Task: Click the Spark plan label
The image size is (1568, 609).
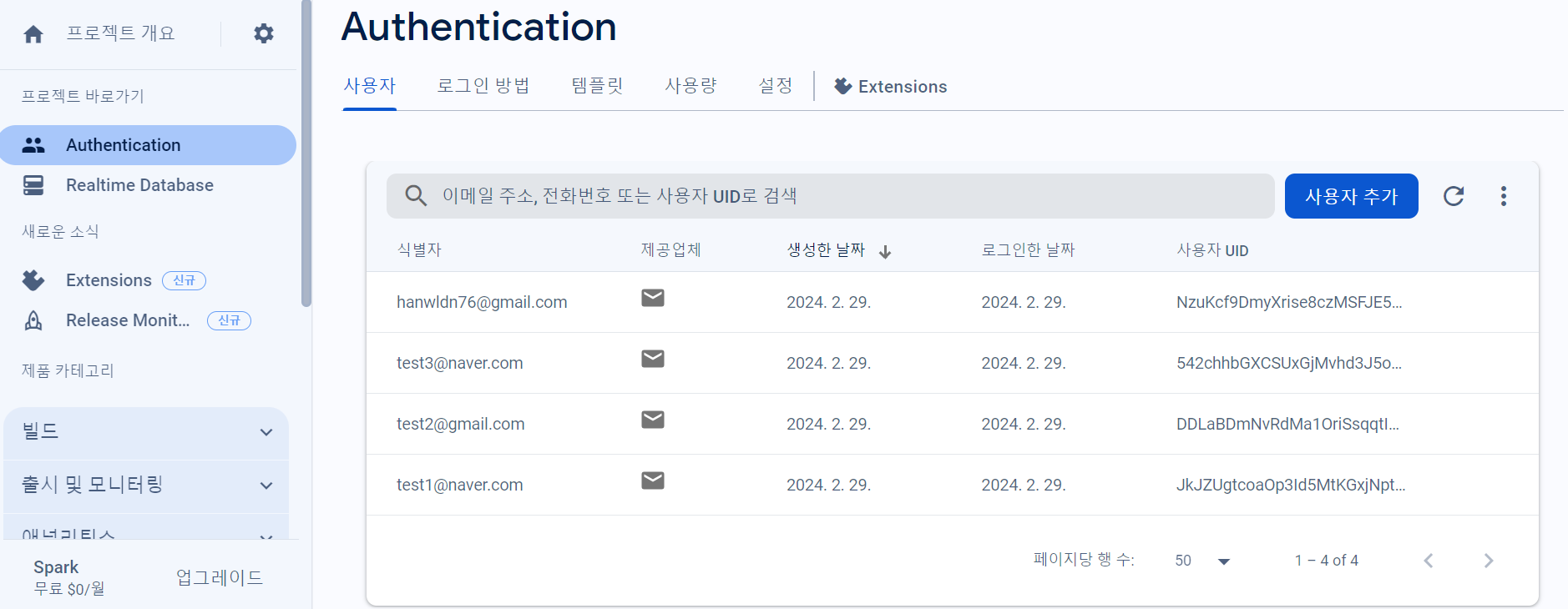Action: point(56,567)
